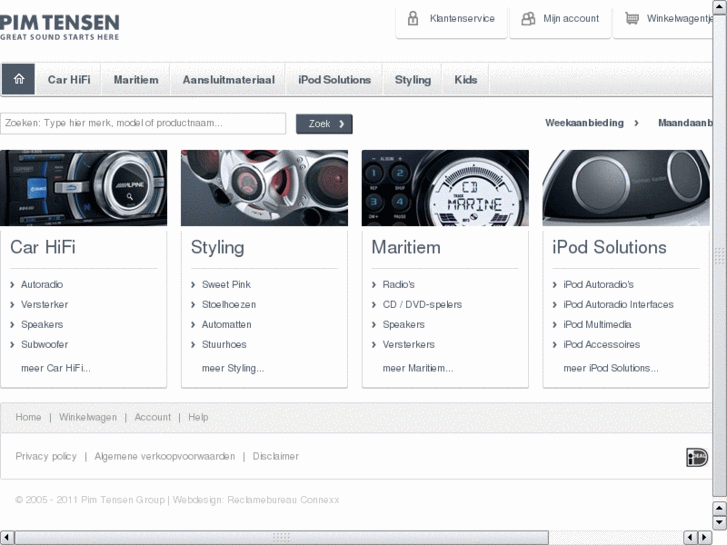
Task: Open iPod Autoradio Interfaces link
Action: tap(618, 304)
